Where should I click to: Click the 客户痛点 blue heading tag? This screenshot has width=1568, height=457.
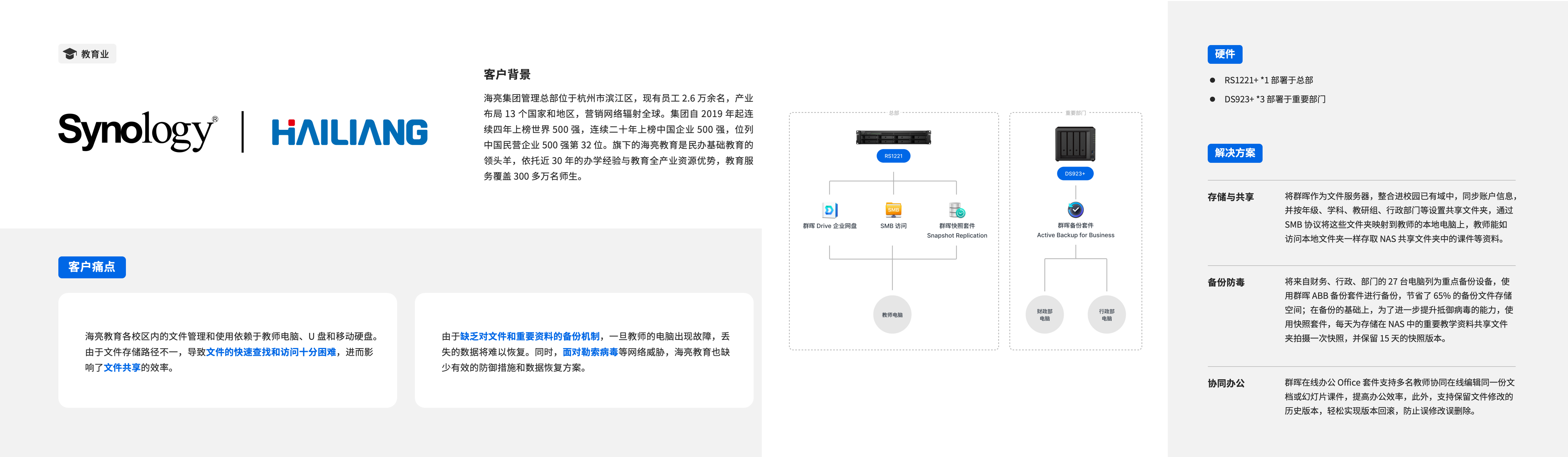click(92, 267)
